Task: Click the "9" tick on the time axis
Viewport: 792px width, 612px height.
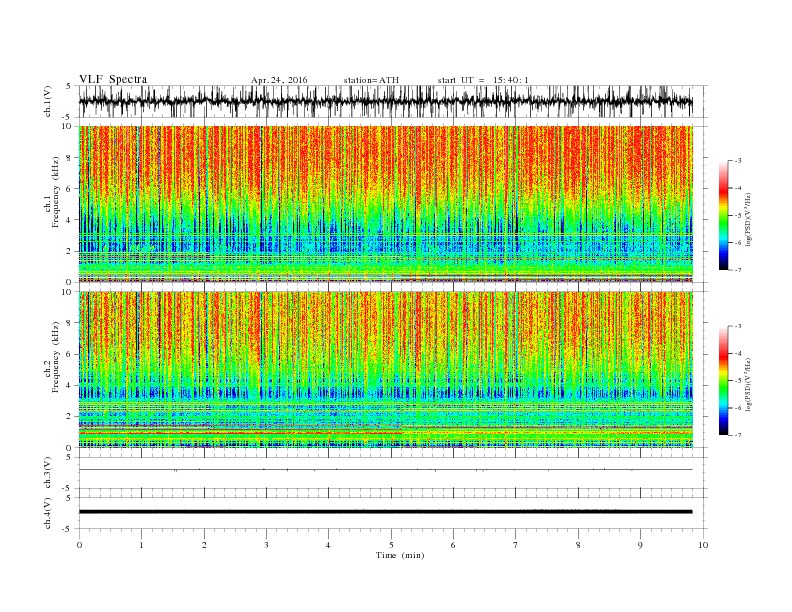Action: coord(640,545)
